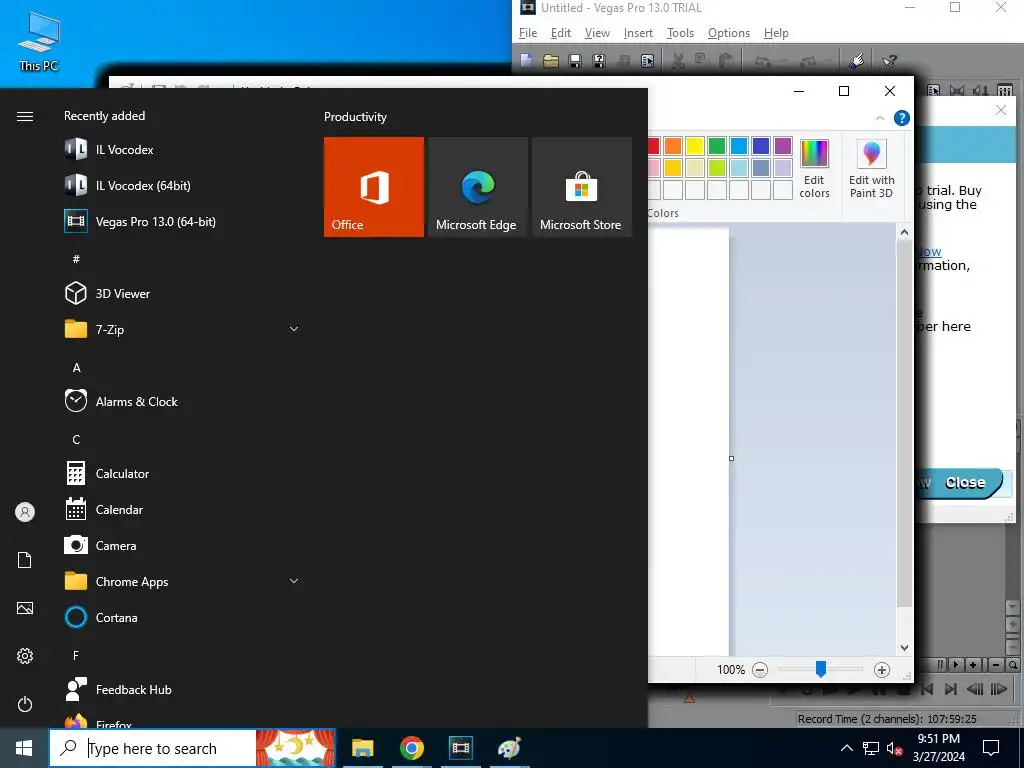Show hidden system tray icons

[846, 748]
